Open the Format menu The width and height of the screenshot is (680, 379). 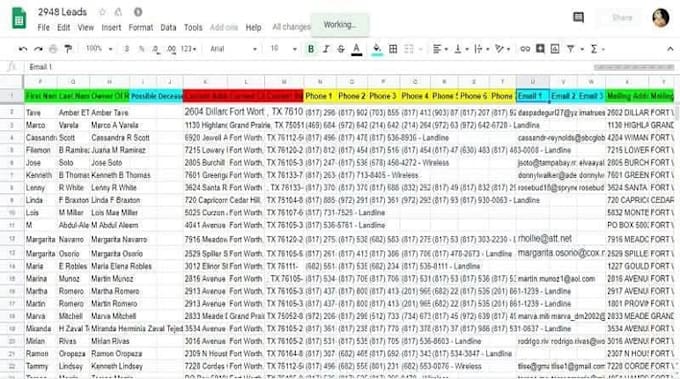pos(141,27)
